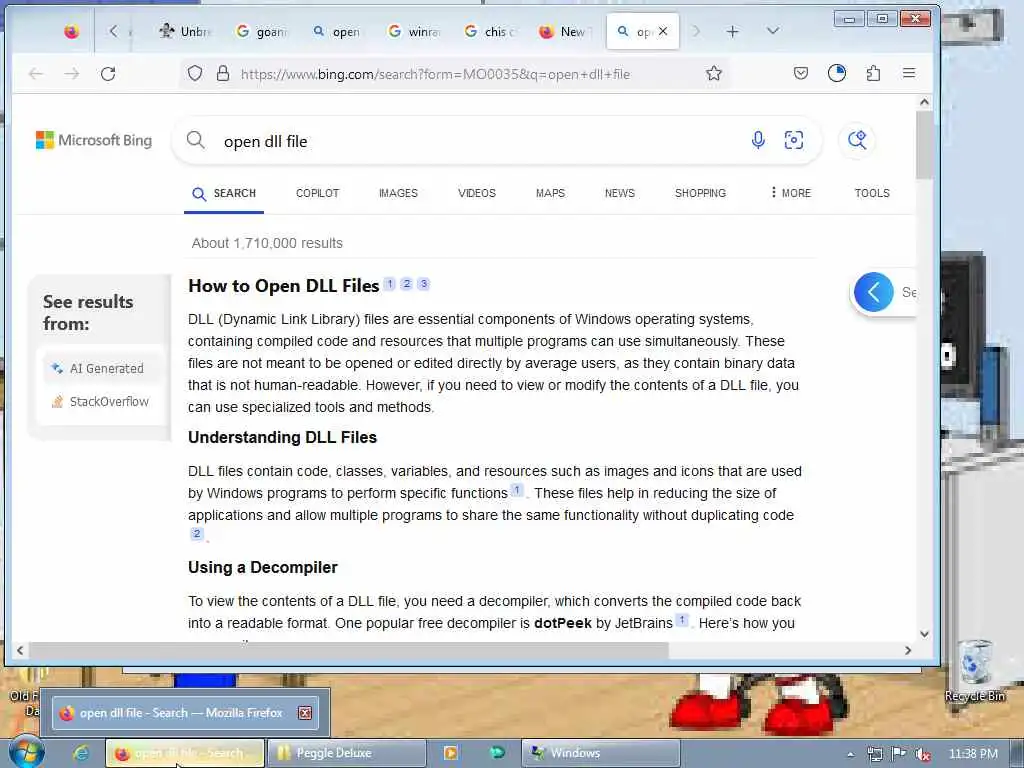
Task: Click the browser forward arrow
Action: click(x=72, y=74)
